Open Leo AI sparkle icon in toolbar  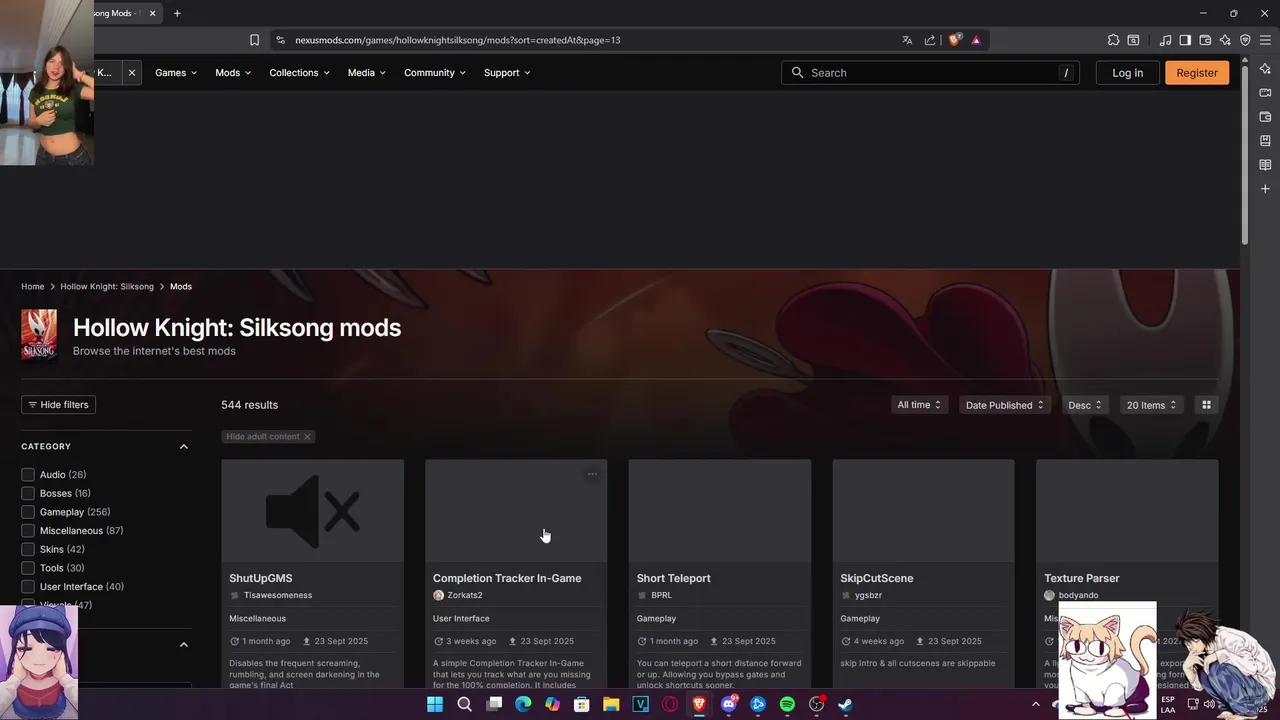tap(1225, 40)
